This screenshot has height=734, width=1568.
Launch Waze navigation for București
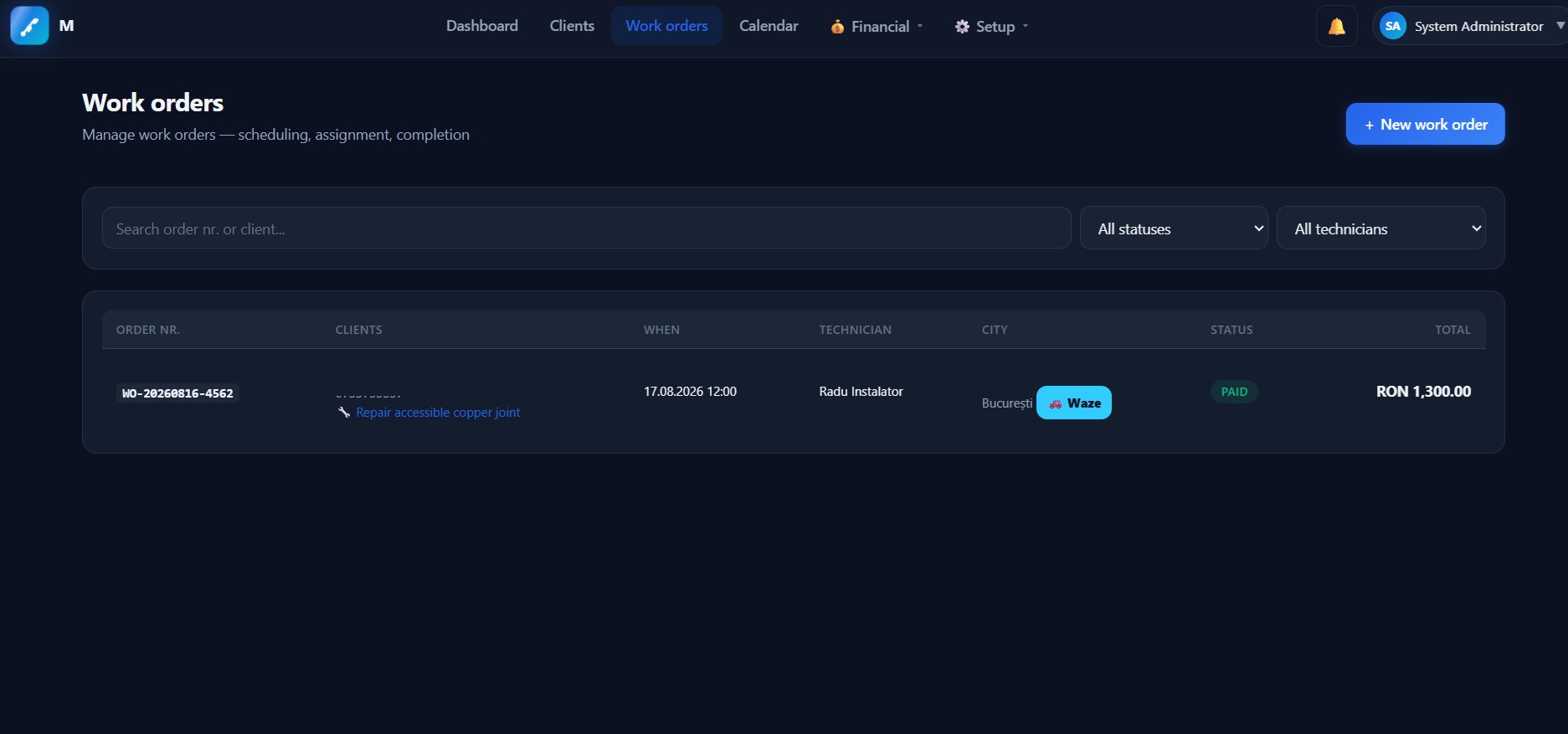click(1074, 403)
